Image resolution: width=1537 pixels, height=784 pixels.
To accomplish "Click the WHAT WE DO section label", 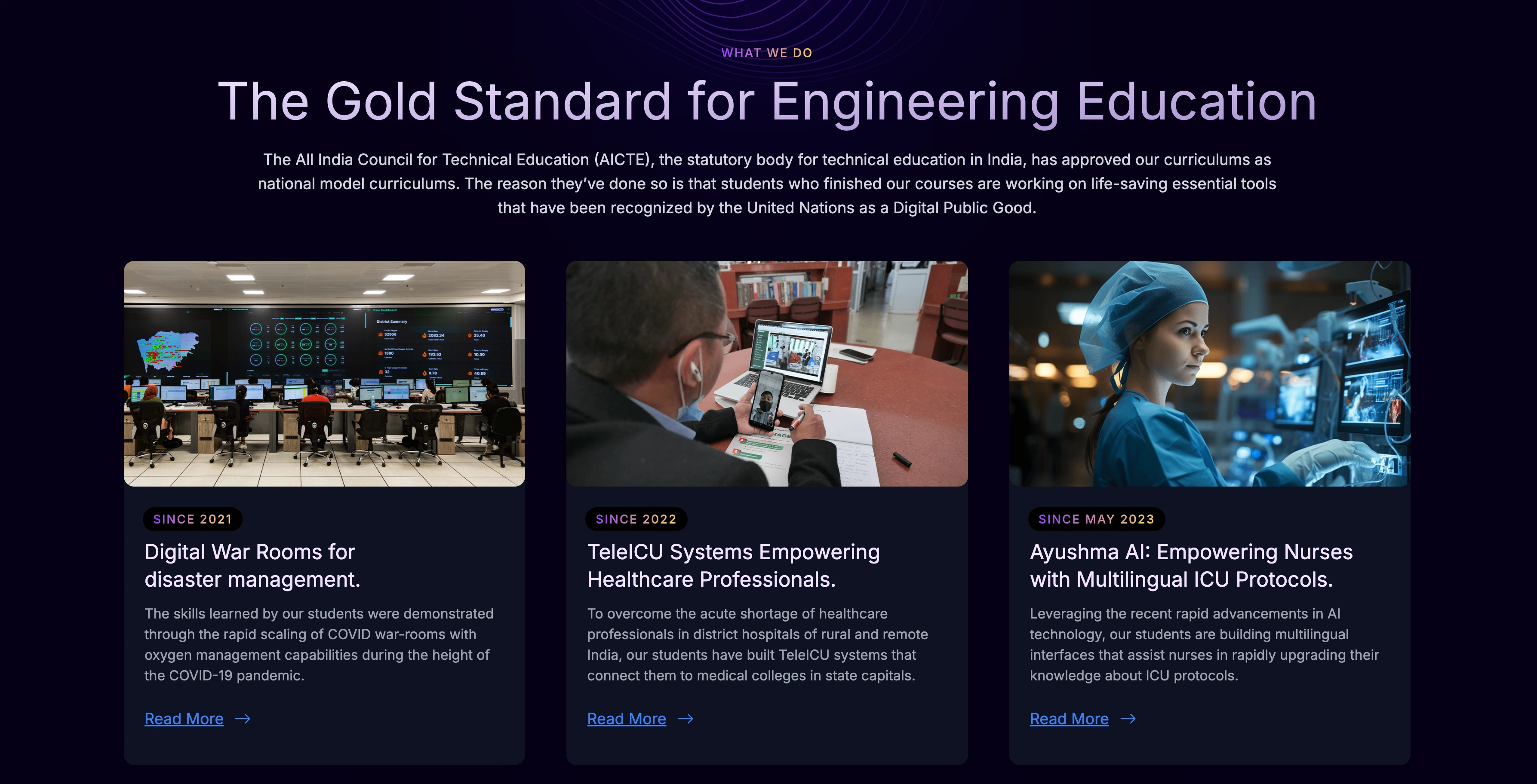I will point(767,53).
